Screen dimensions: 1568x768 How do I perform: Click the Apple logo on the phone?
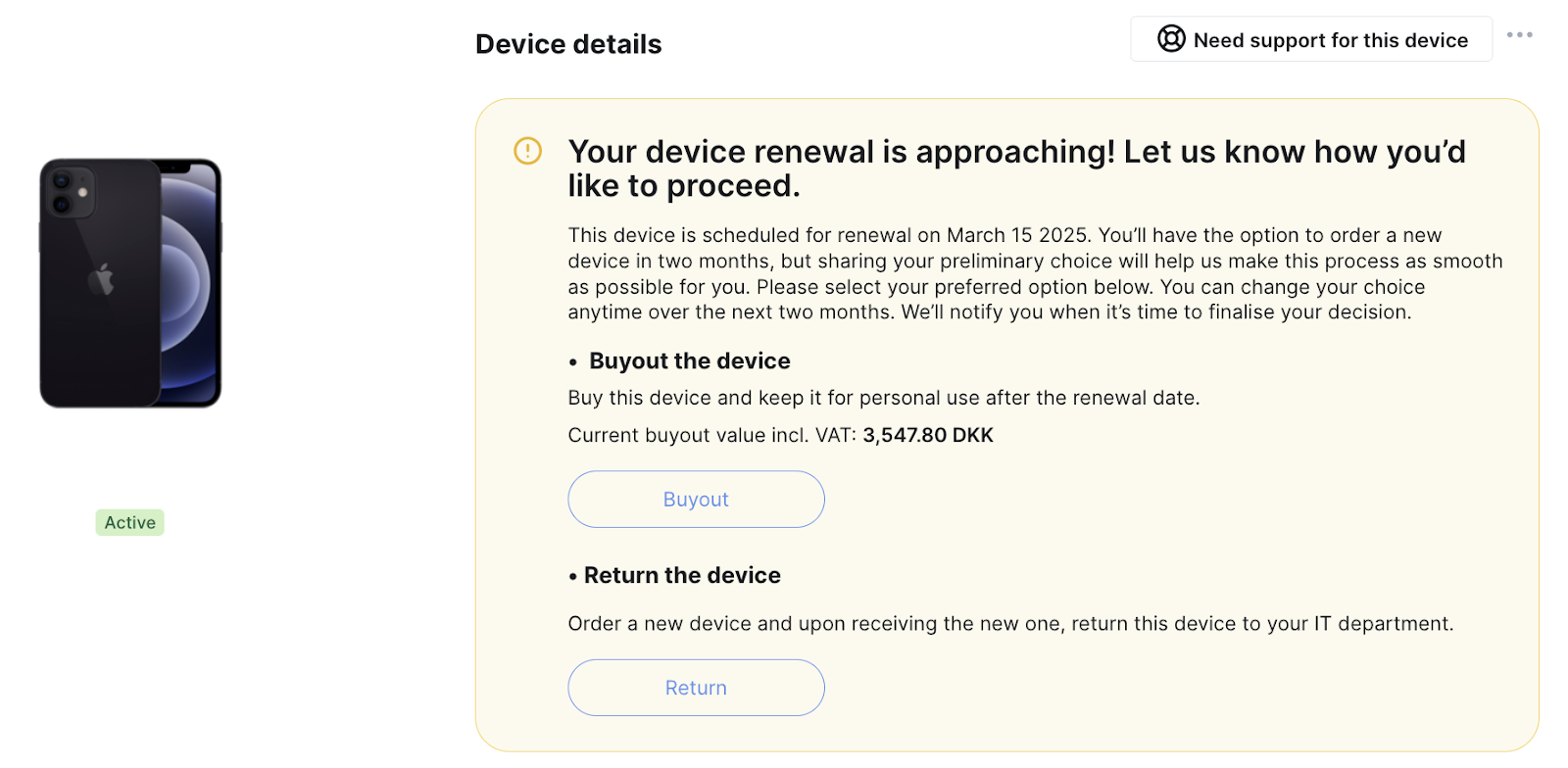(101, 279)
